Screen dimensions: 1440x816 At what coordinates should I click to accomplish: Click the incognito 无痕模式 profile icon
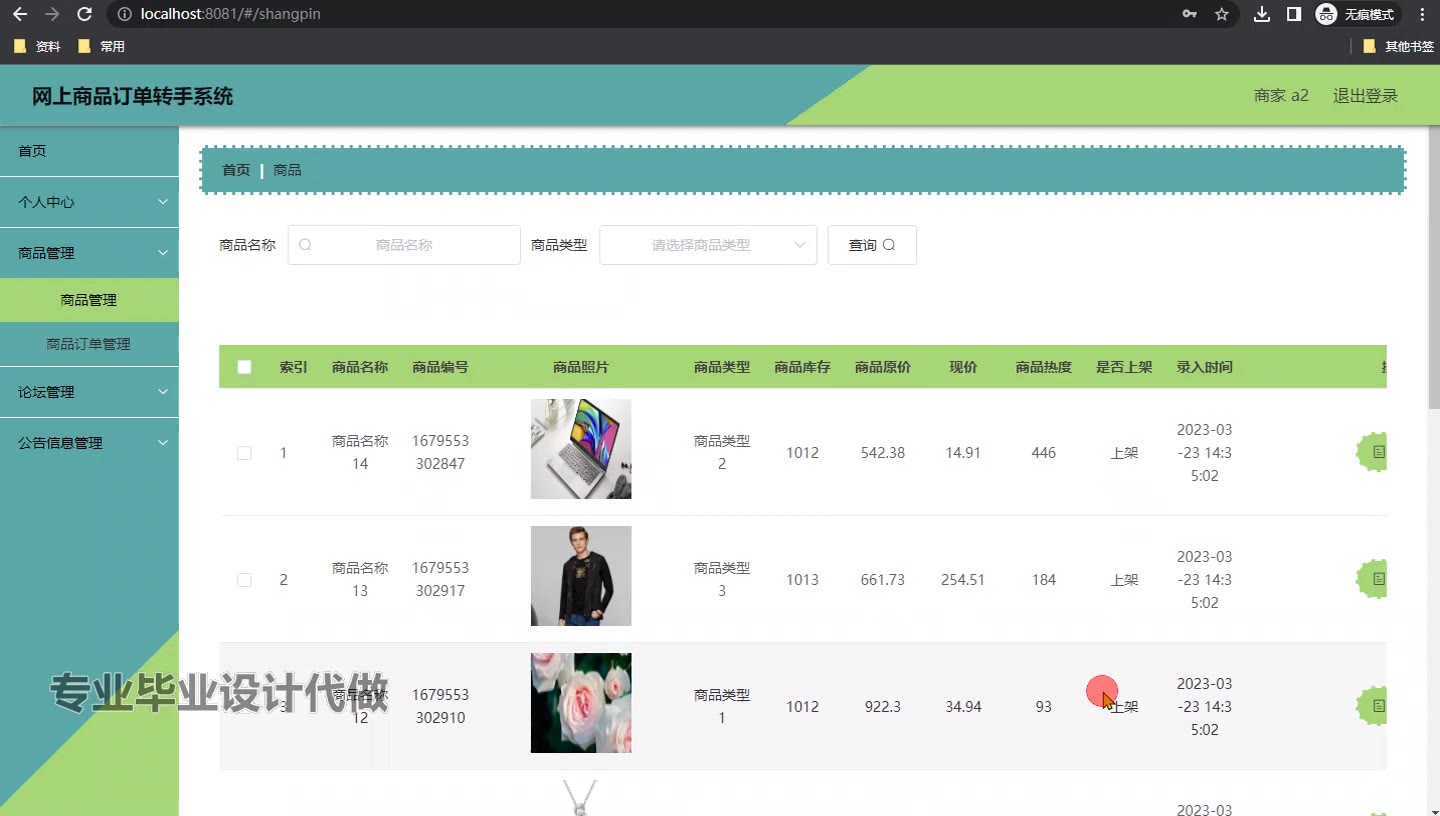(1355, 14)
